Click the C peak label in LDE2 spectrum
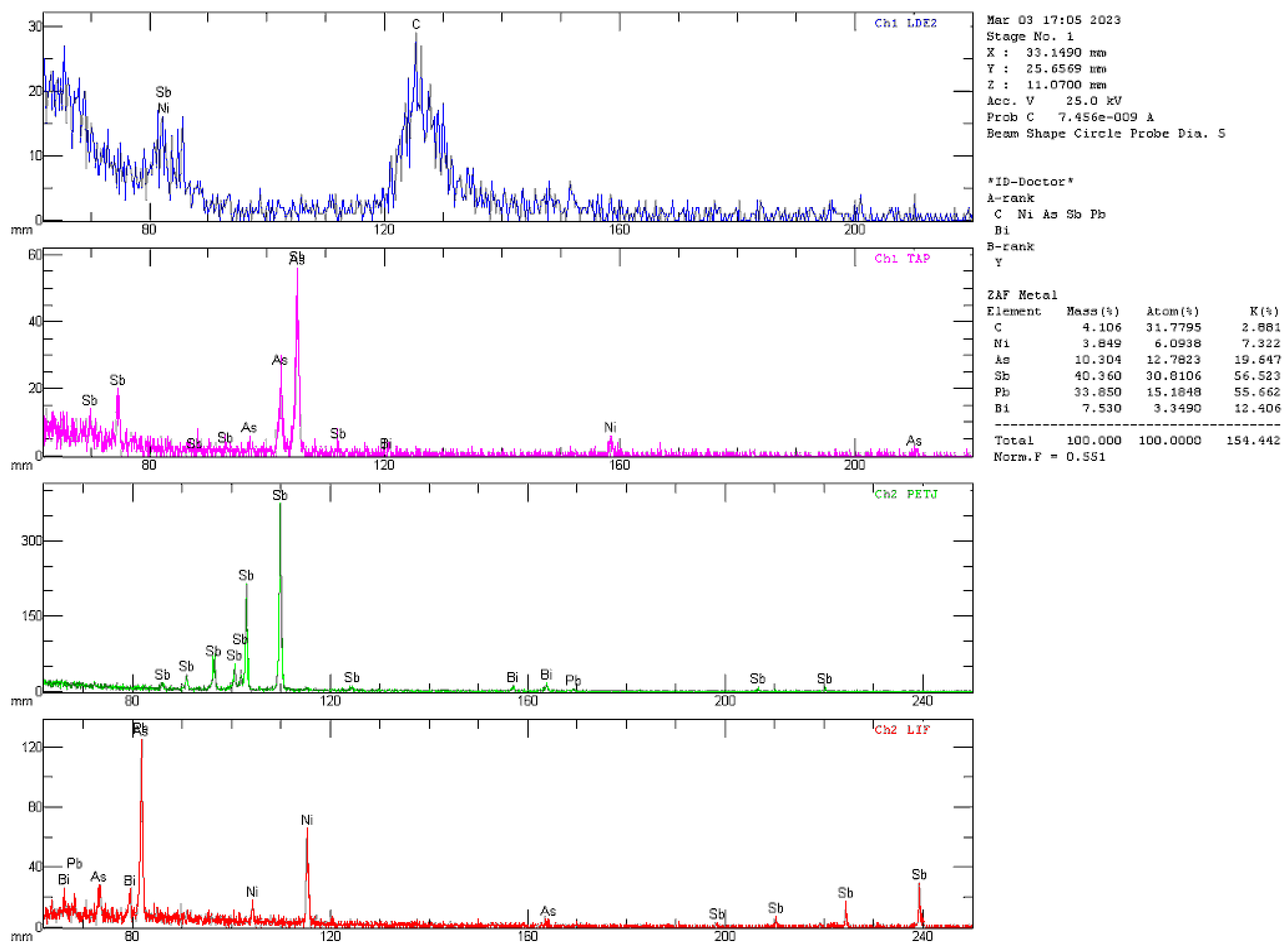The height and width of the screenshot is (949, 1288). click(x=416, y=24)
